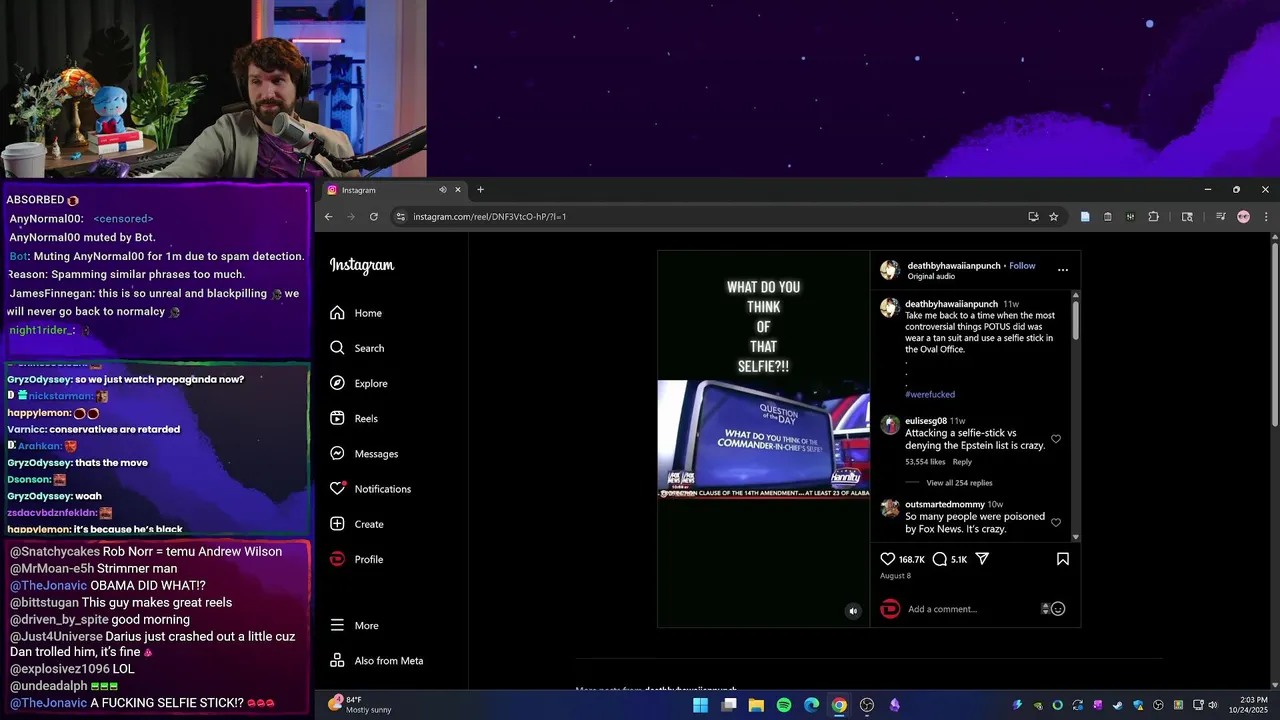1280x720 pixels.
Task: Select the Instagram browser tab
Action: (x=393, y=190)
